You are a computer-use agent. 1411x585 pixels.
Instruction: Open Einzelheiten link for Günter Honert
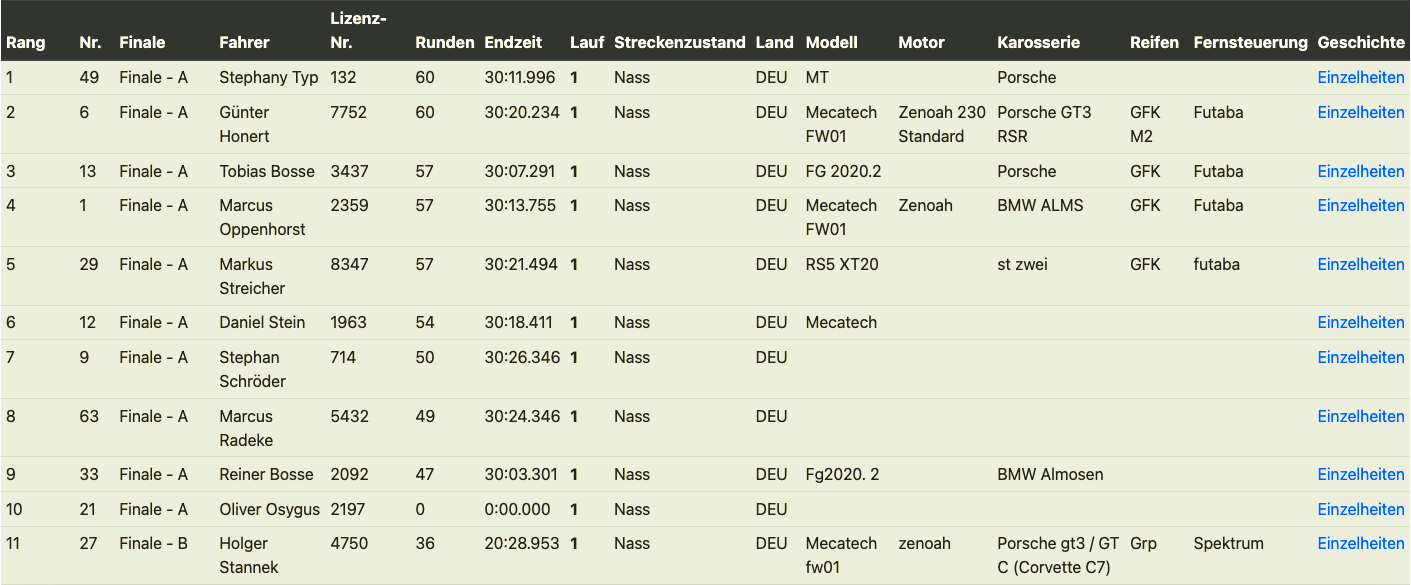(x=1361, y=112)
